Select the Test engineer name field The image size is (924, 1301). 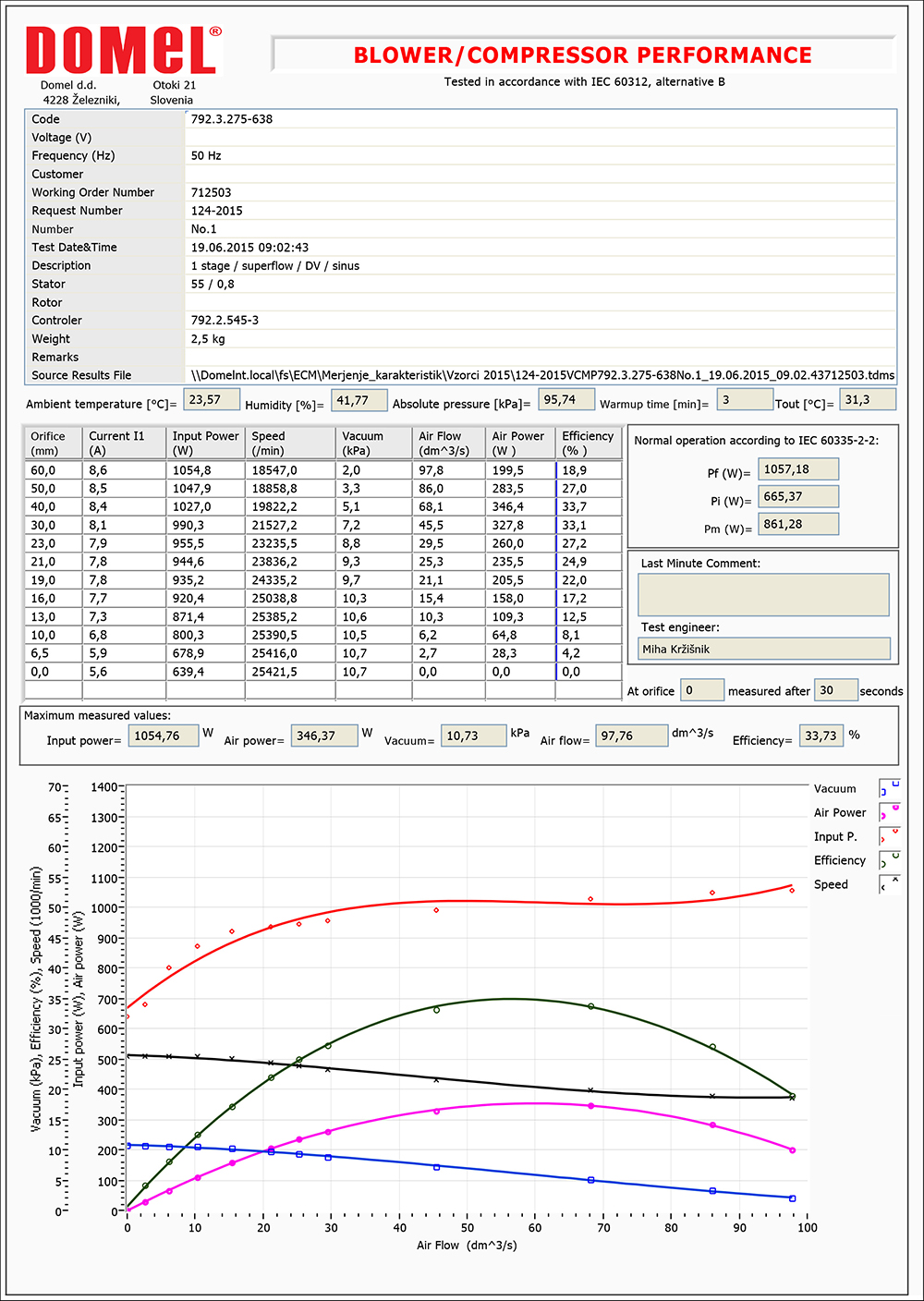763,649
